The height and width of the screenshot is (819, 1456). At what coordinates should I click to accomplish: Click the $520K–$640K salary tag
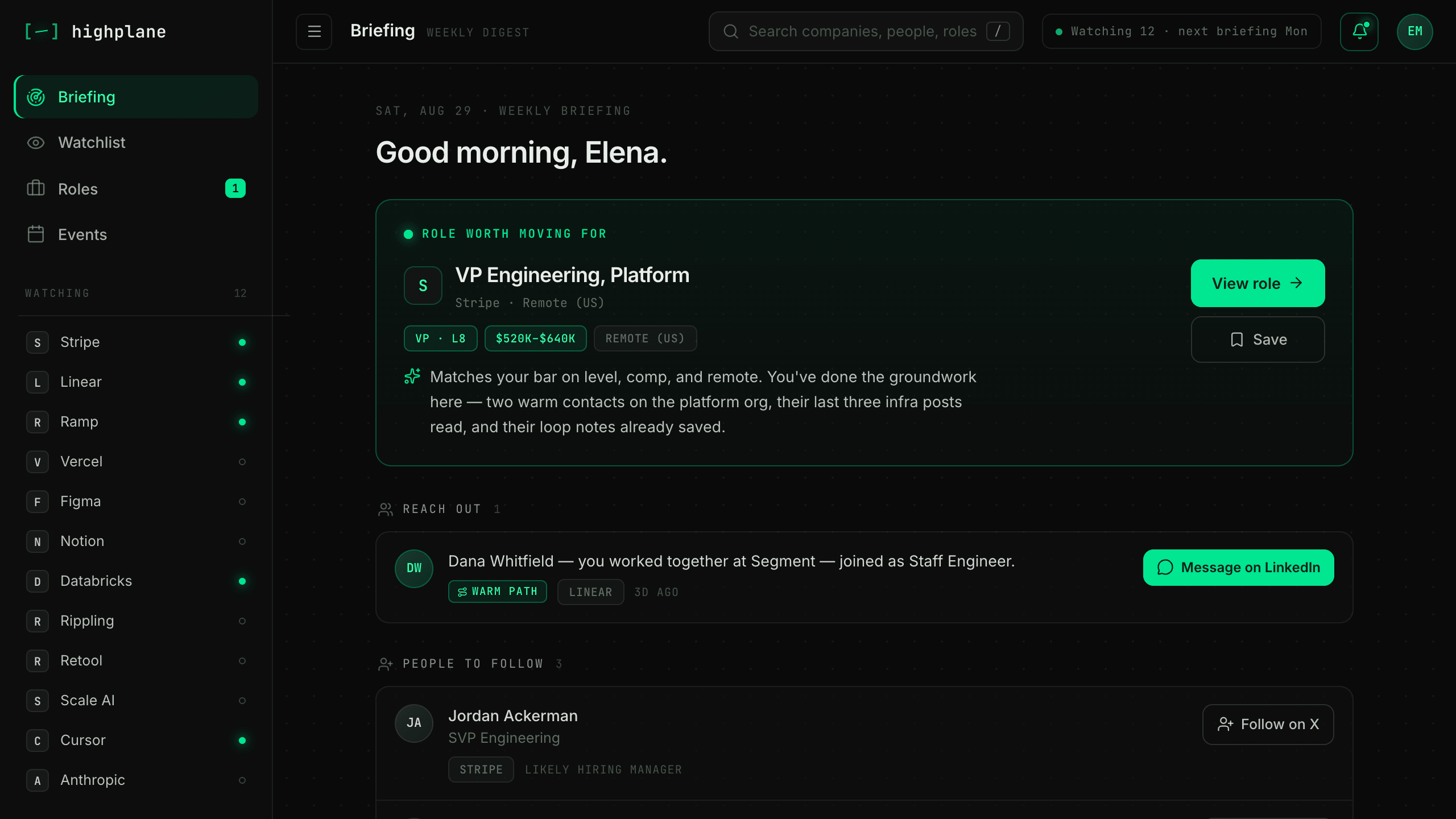535,338
